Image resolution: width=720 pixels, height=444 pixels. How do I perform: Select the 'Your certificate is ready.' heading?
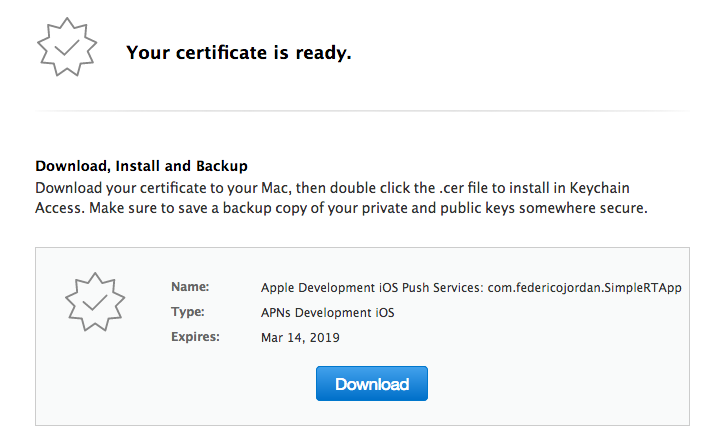(239, 52)
